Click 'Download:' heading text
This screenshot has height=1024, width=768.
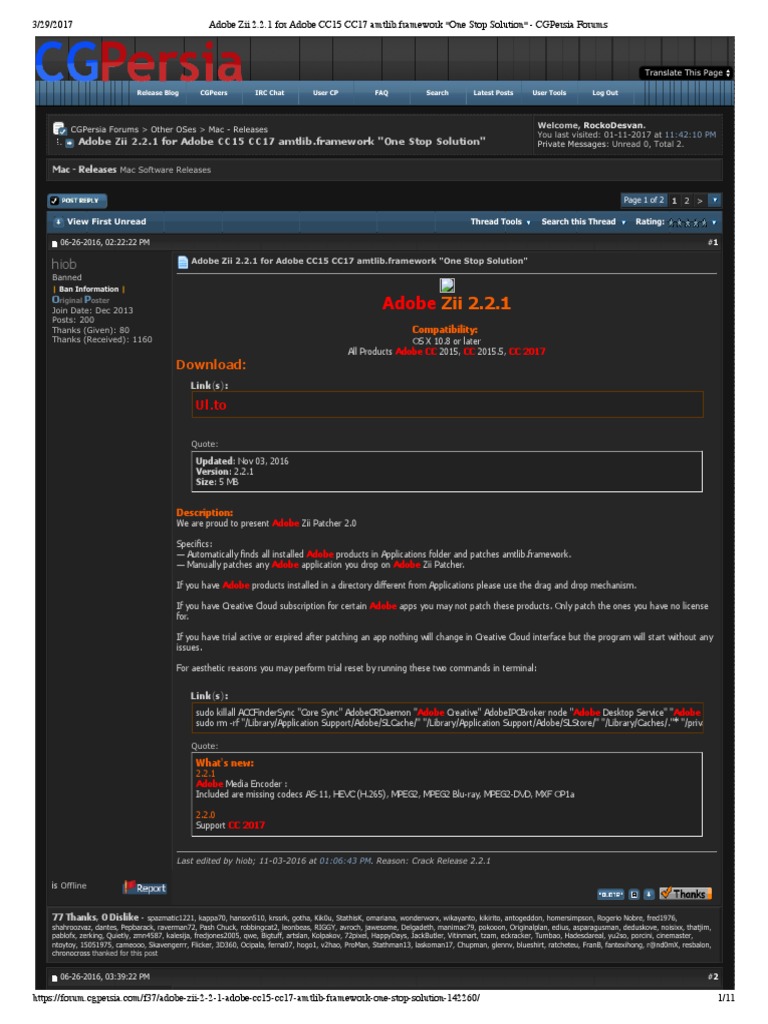pos(211,365)
